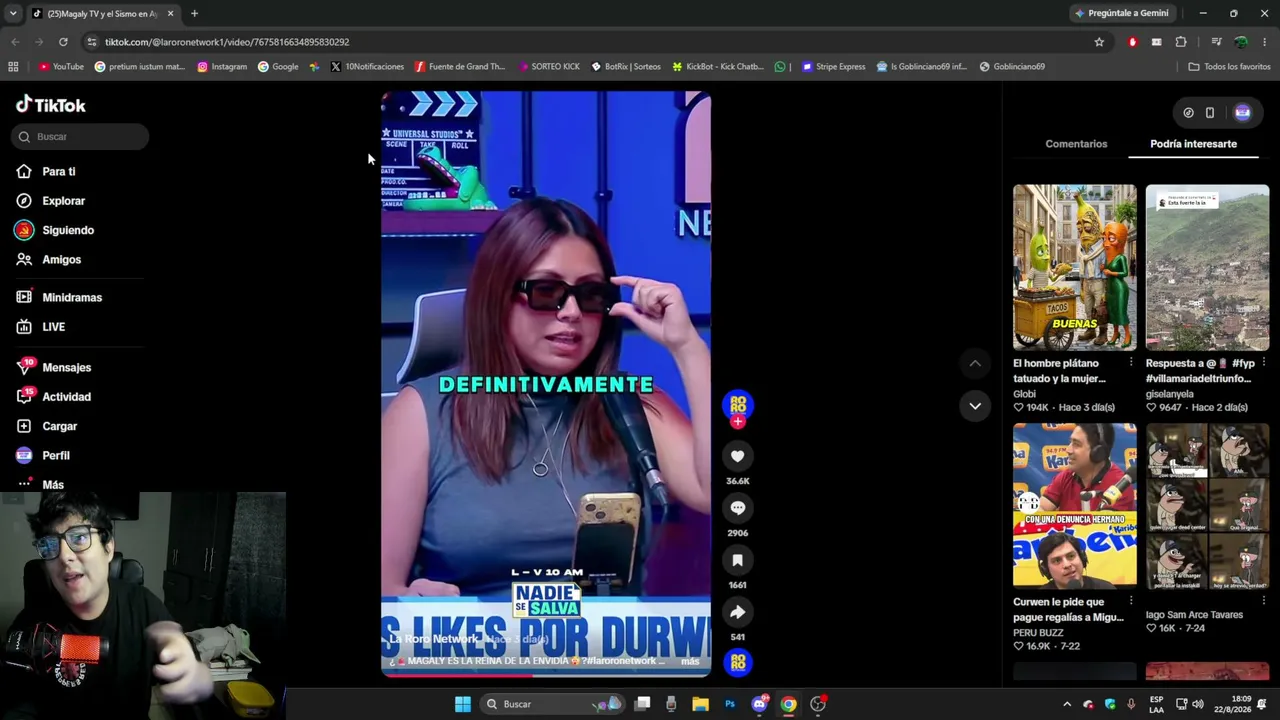
Task: Open the Curwen regalías video thumbnail
Action: [1075, 505]
